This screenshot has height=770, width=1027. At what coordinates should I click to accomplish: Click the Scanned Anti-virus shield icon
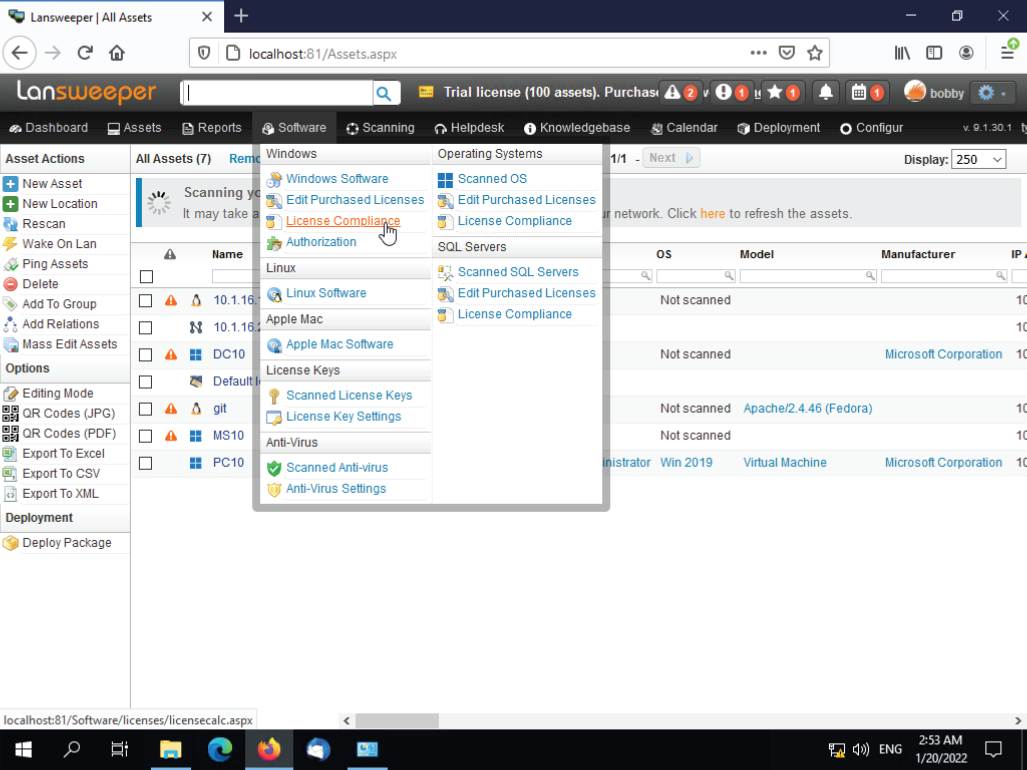point(274,468)
